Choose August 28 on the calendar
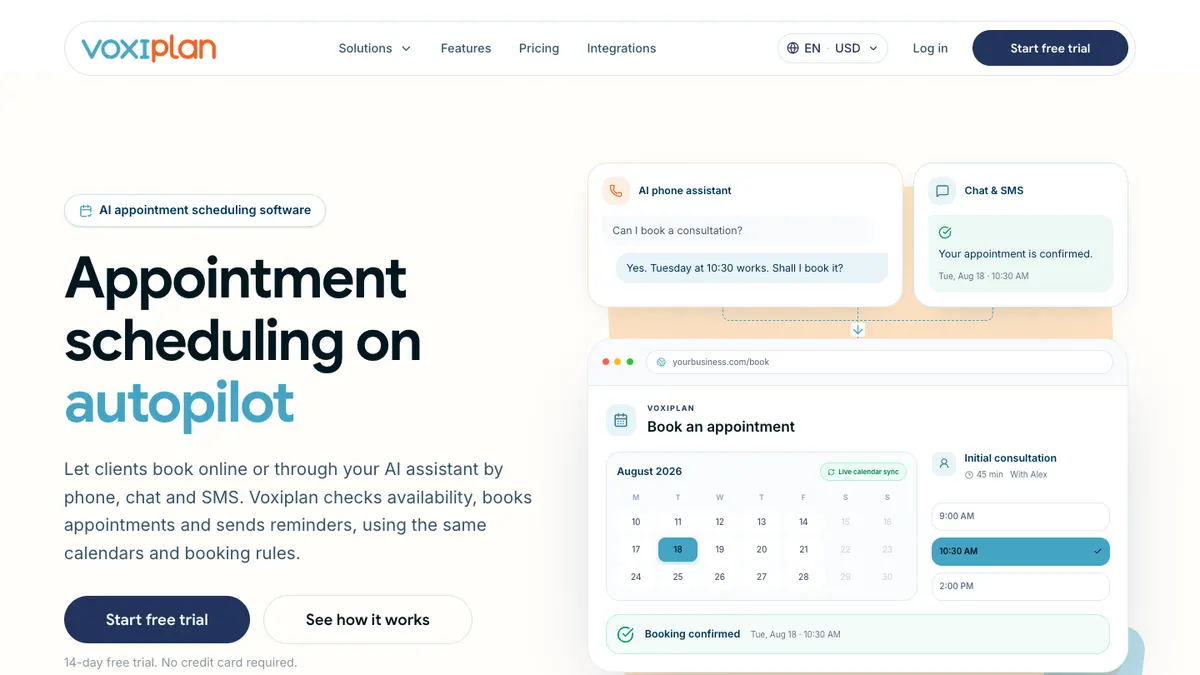This screenshot has width=1200, height=675. [804, 577]
